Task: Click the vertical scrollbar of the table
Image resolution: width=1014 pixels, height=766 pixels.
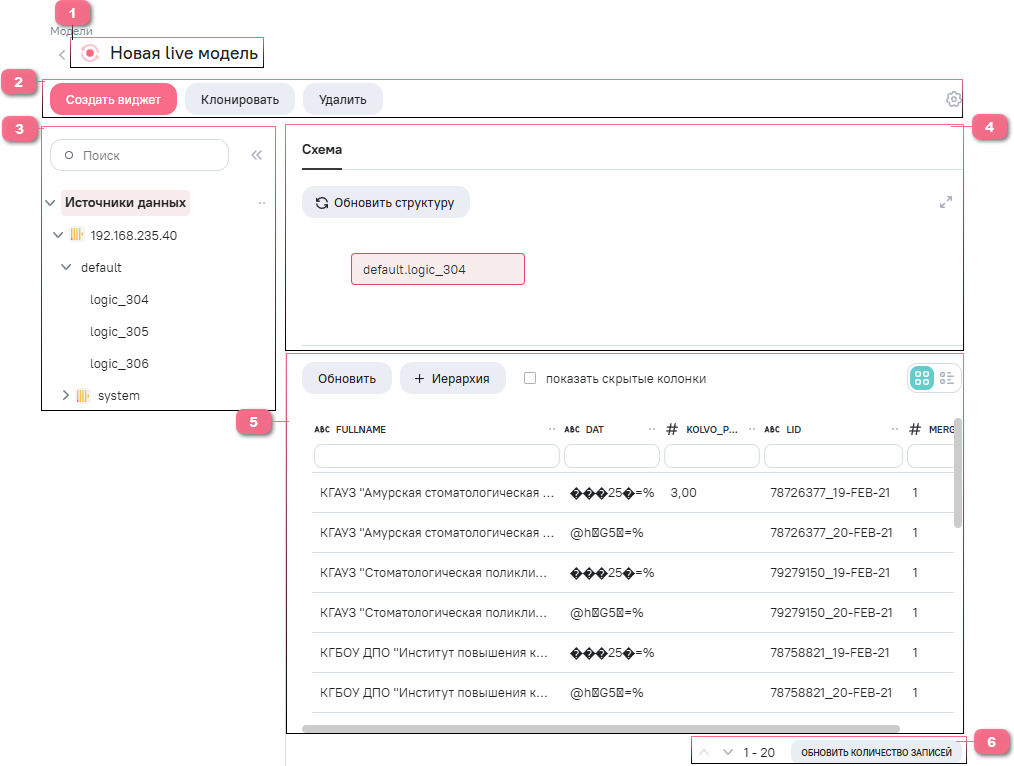Action: [x=958, y=473]
